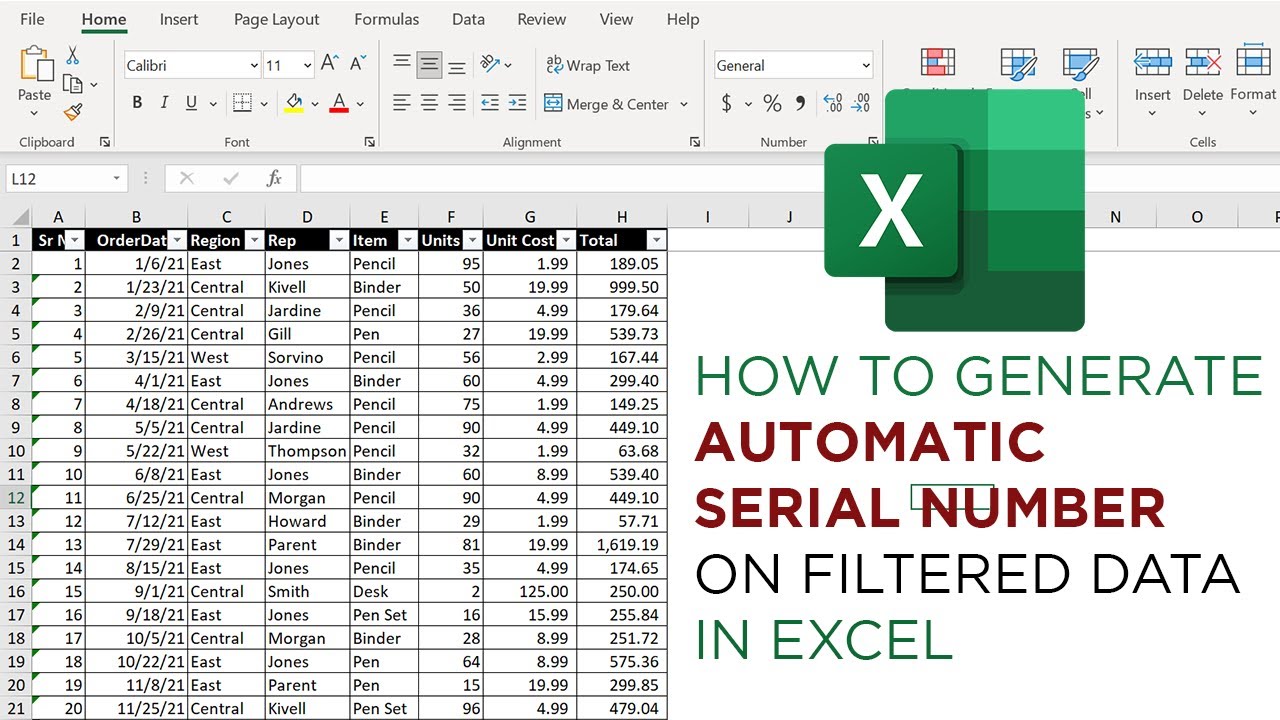Open the File menu
The height and width of the screenshot is (720, 1280).
tap(32, 19)
